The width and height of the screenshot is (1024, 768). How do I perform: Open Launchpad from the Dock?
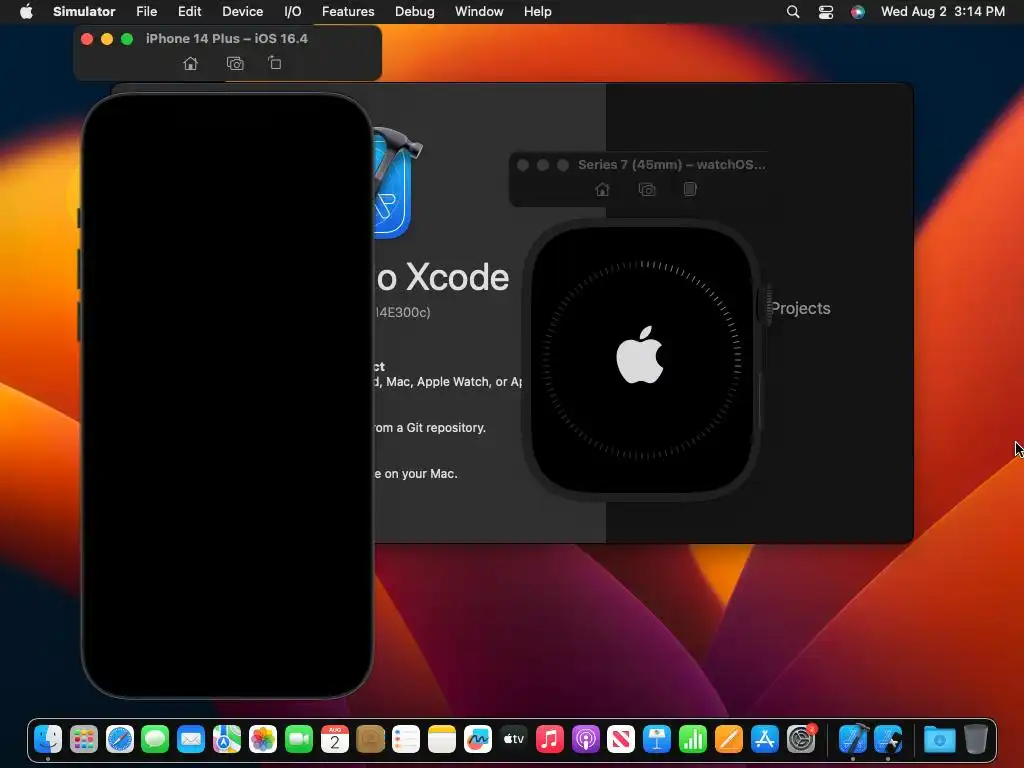(84, 739)
